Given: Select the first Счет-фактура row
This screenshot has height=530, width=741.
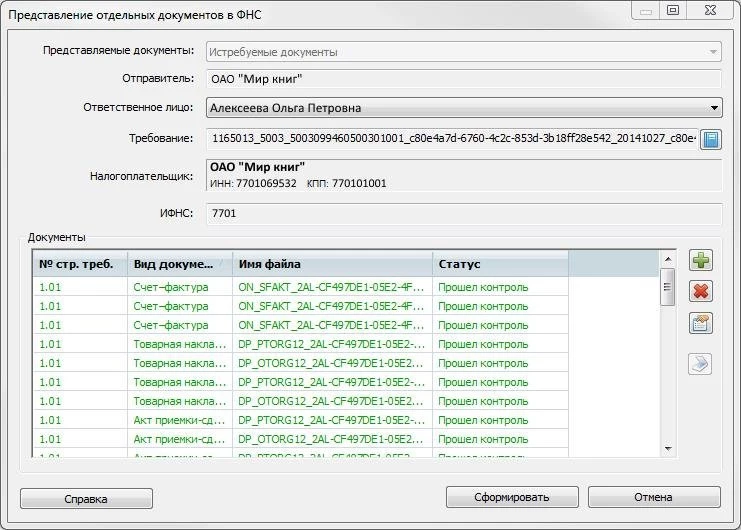Looking at the screenshot, I should (x=300, y=287).
